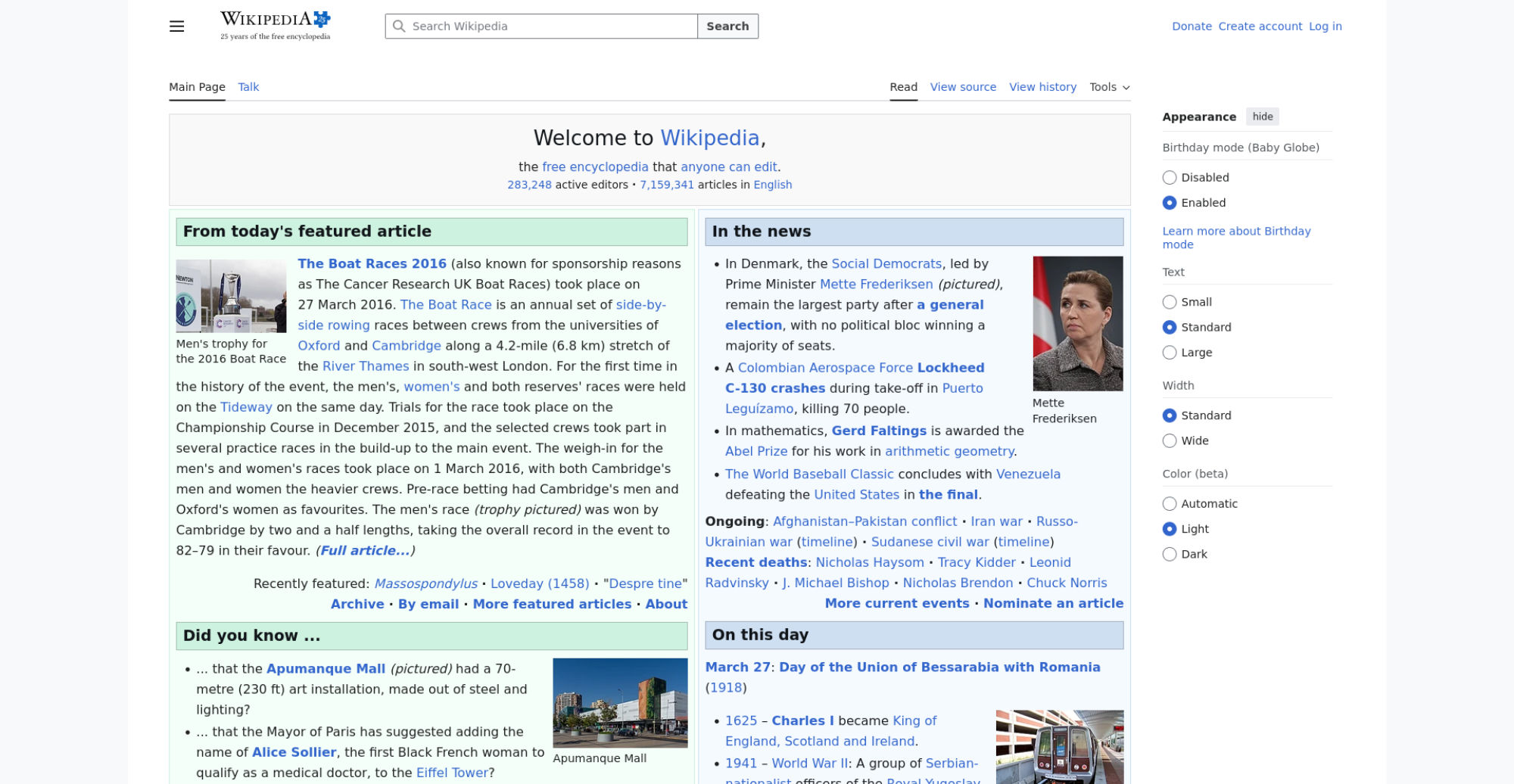Screen dimensions: 1514x784
Task: Select Automatic color option
Action: pos(1170,504)
